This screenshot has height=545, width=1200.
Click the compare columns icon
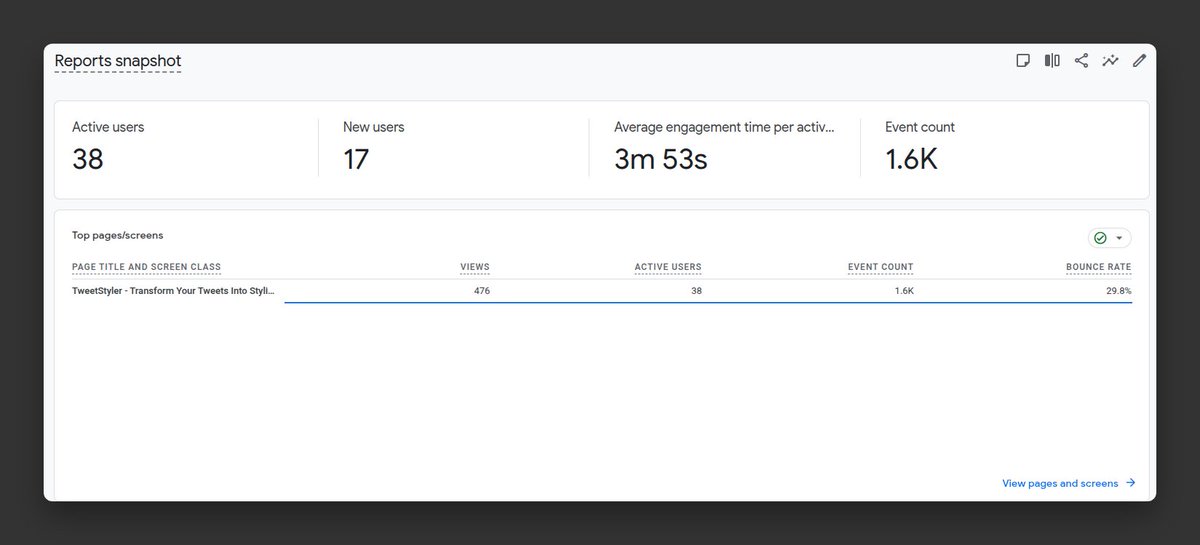coord(1052,61)
